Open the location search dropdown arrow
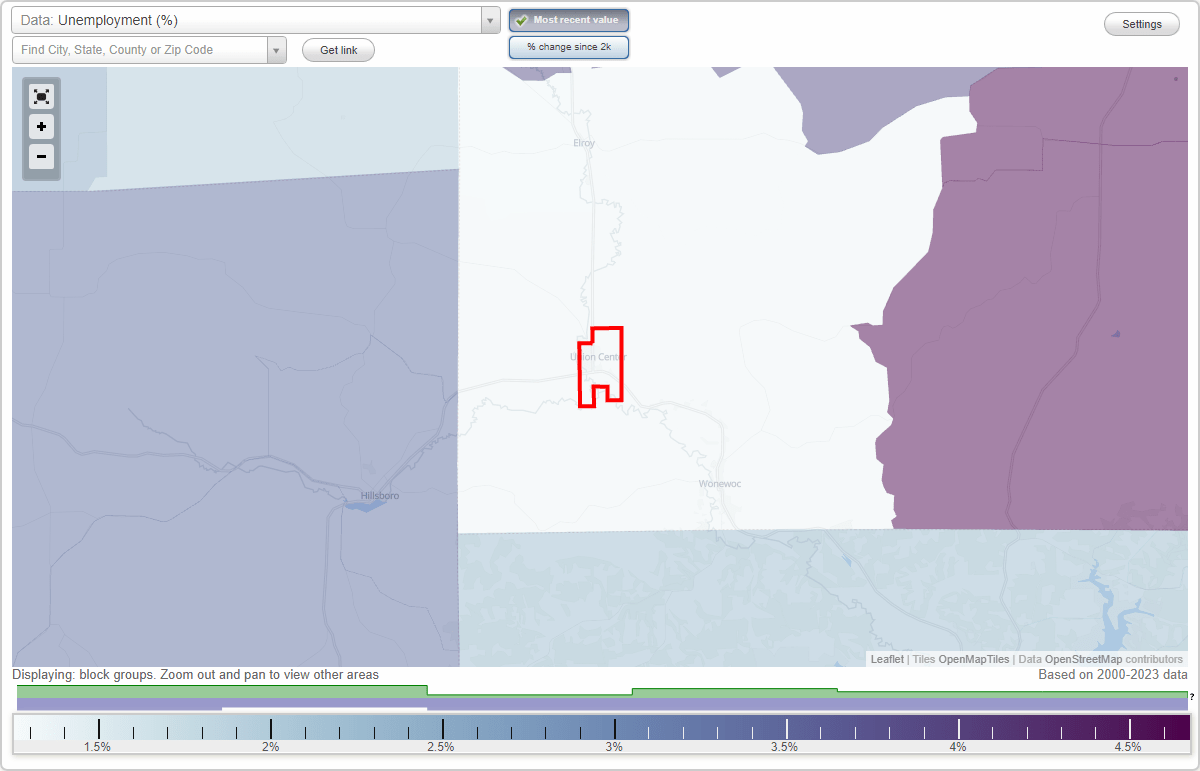Screen dimensions: 1200x771 [x=277, y=49]
